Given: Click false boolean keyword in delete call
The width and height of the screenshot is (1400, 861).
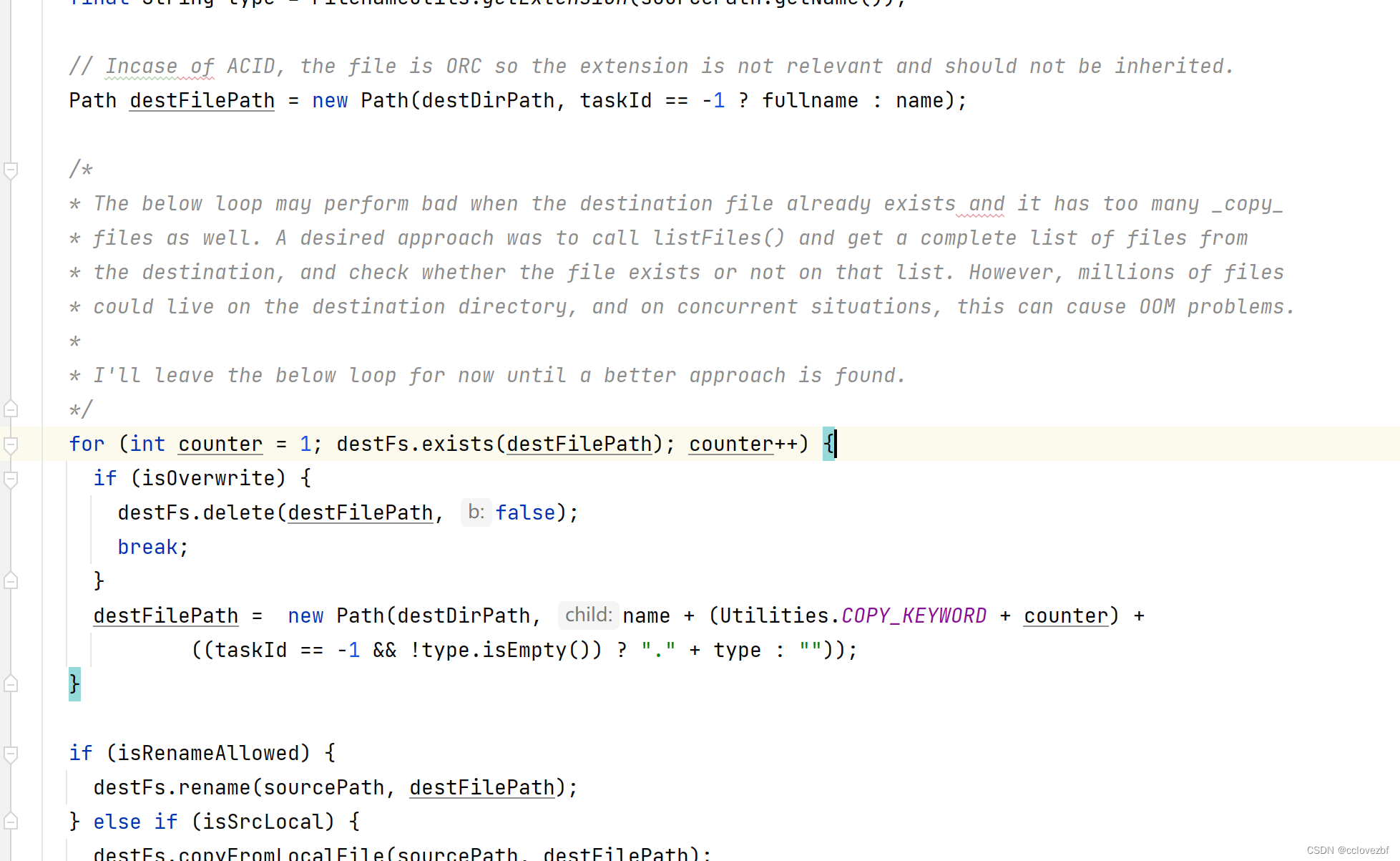Looking at the screenshot, I should [x=525, y=512].
